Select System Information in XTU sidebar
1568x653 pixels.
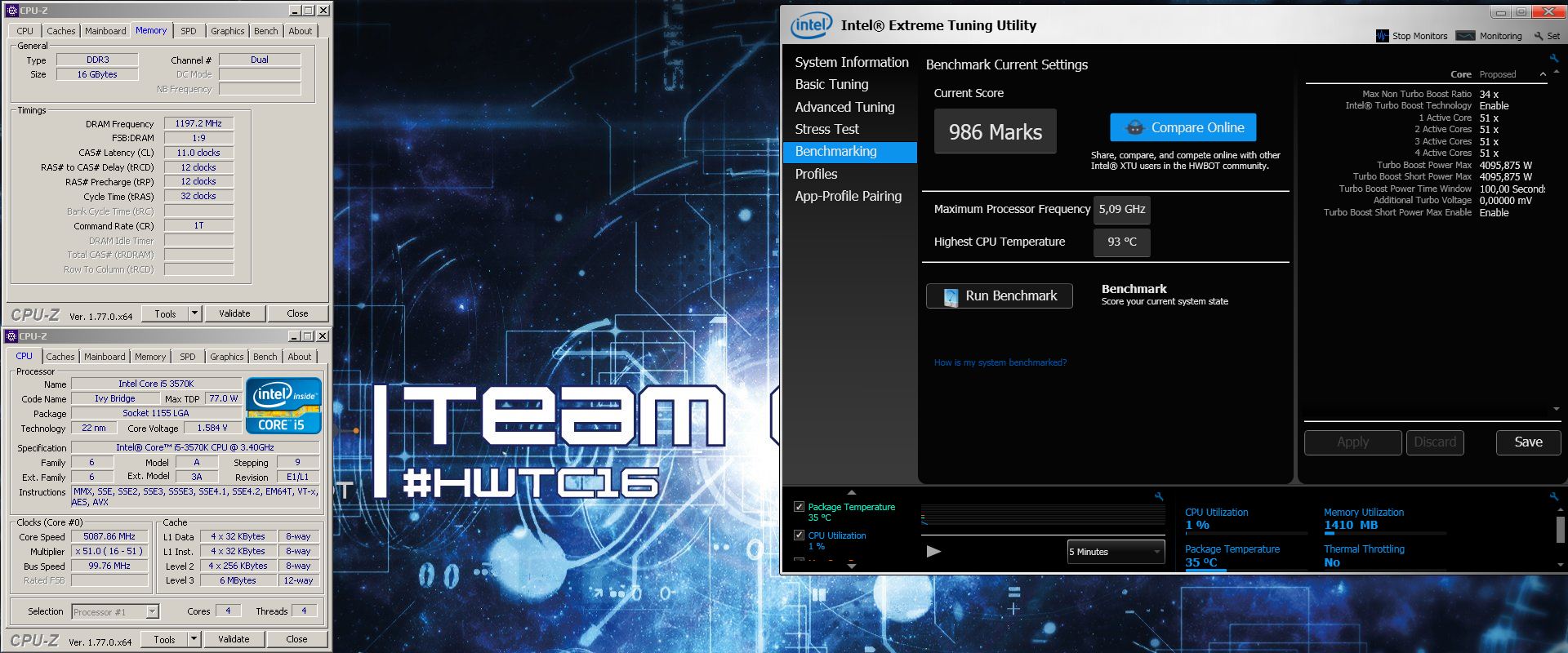pos(851,62)
